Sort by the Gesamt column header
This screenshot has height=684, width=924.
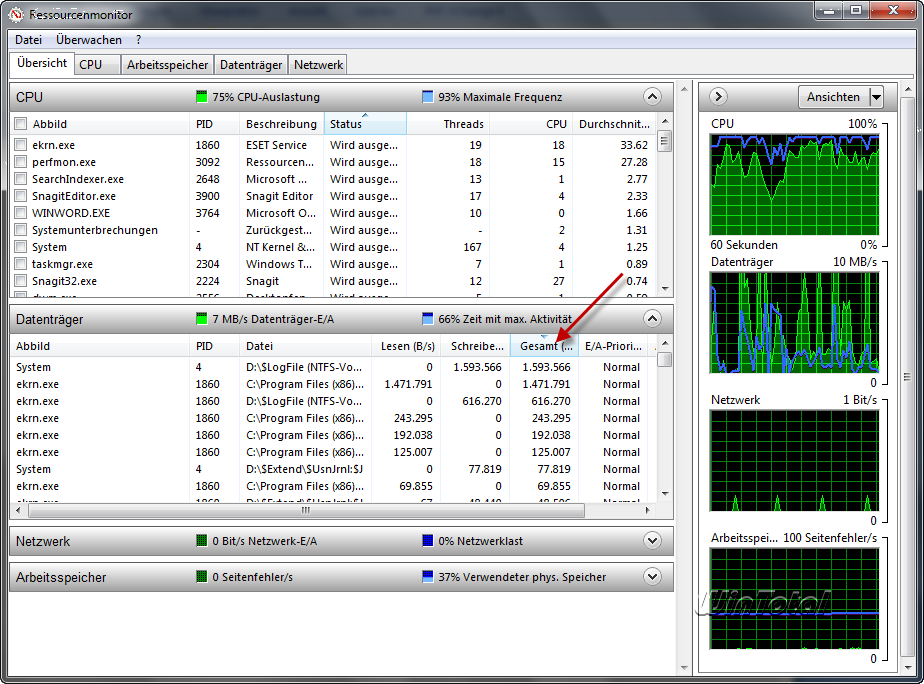[543, 346]
